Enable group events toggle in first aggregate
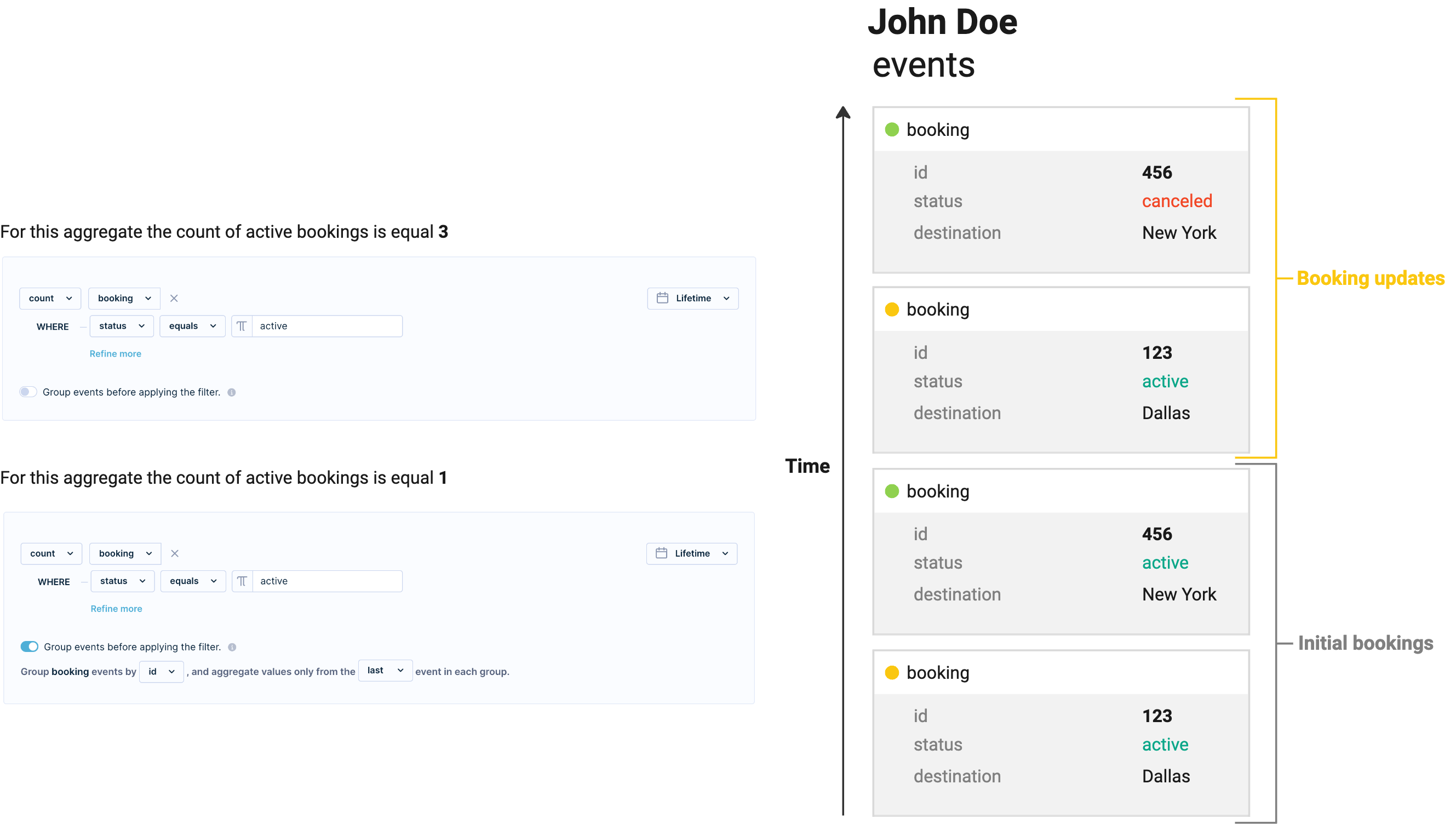The image size is (1456, 824). (28, 392)
